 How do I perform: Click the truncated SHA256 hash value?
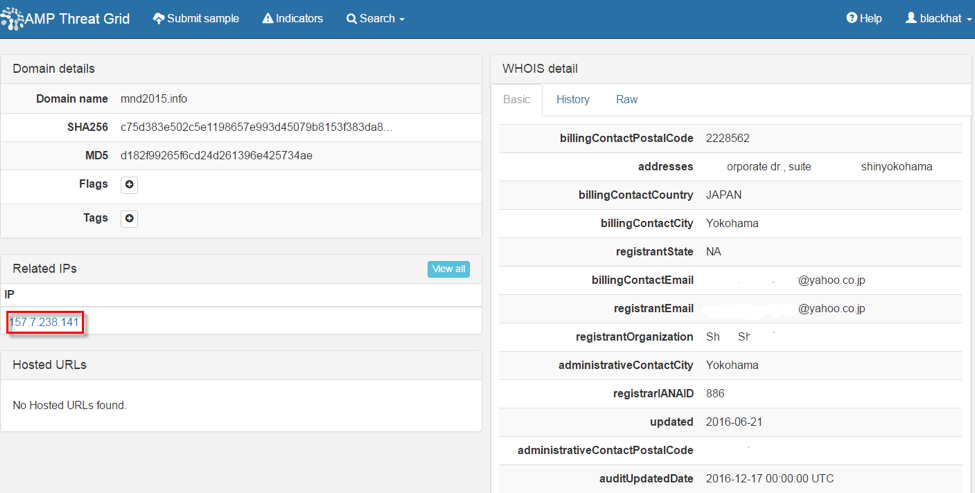pyautogui.click(x=256, y=128)
